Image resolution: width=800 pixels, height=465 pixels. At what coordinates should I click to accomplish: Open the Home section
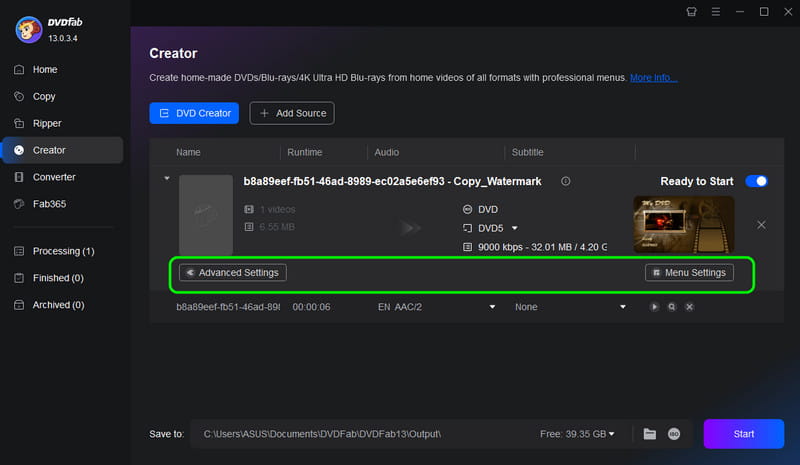45,69
